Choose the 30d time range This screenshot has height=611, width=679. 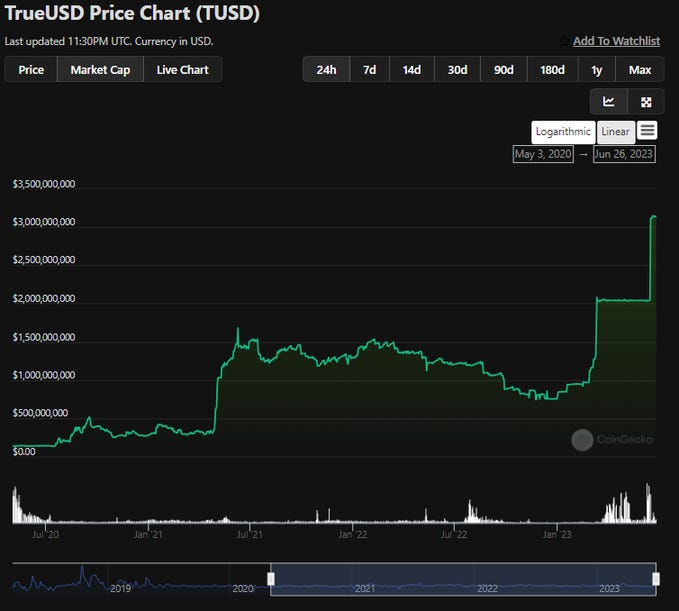[457, 70]
